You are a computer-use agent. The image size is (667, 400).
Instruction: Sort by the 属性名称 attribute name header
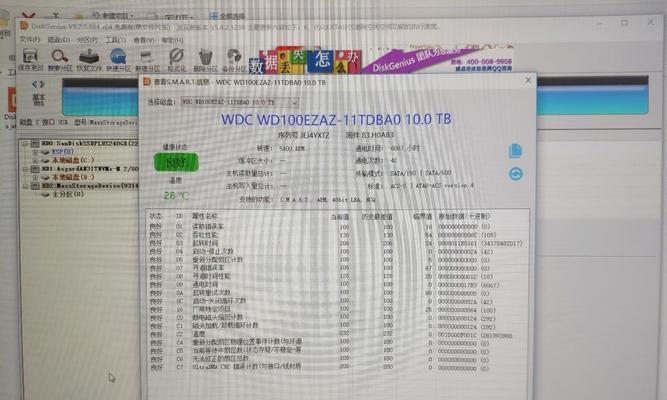pos(205,216)
